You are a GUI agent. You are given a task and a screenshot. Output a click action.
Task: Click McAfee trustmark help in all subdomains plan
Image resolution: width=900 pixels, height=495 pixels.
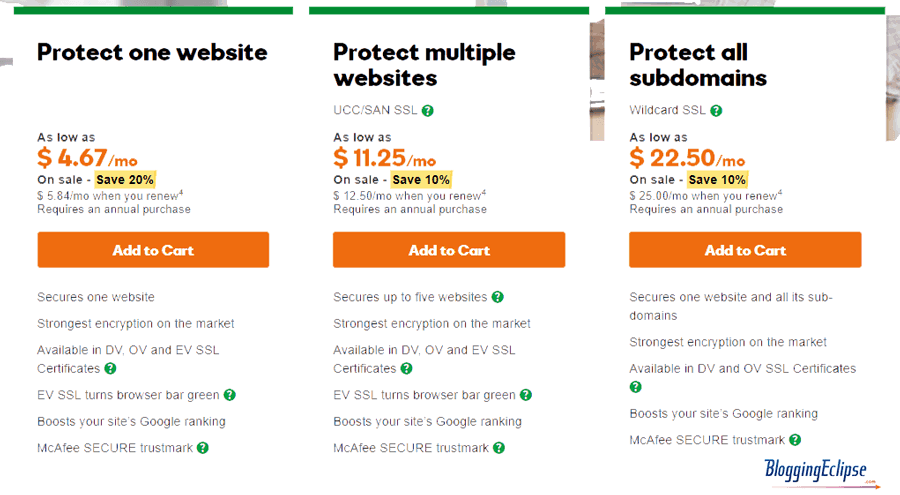click(x=795, y=440)
